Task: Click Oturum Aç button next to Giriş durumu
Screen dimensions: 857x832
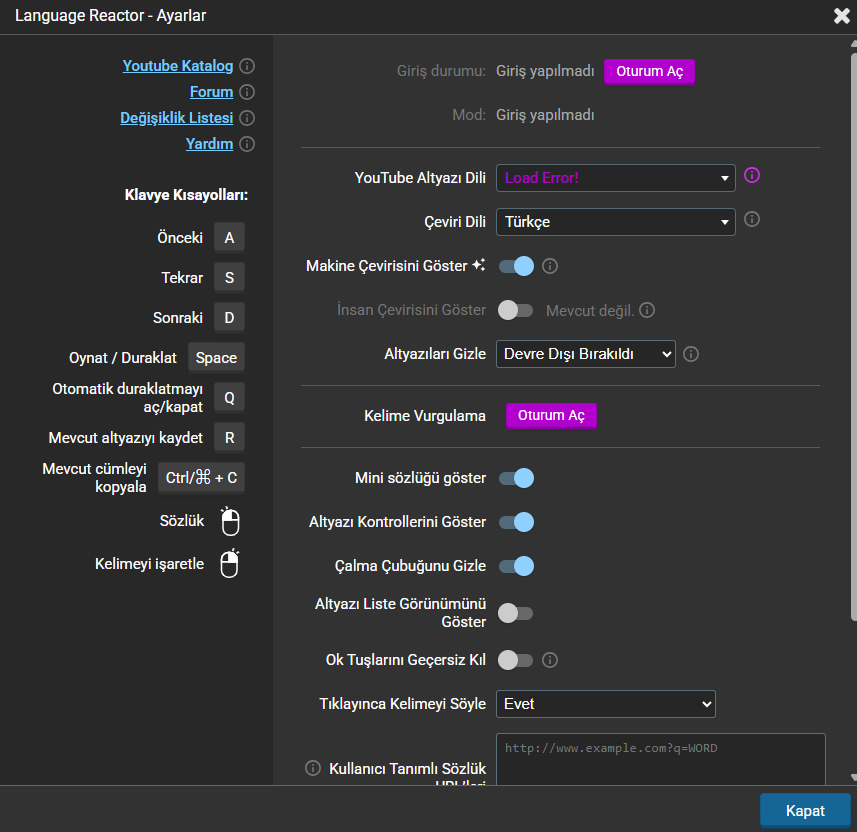Action: (649, 72)
